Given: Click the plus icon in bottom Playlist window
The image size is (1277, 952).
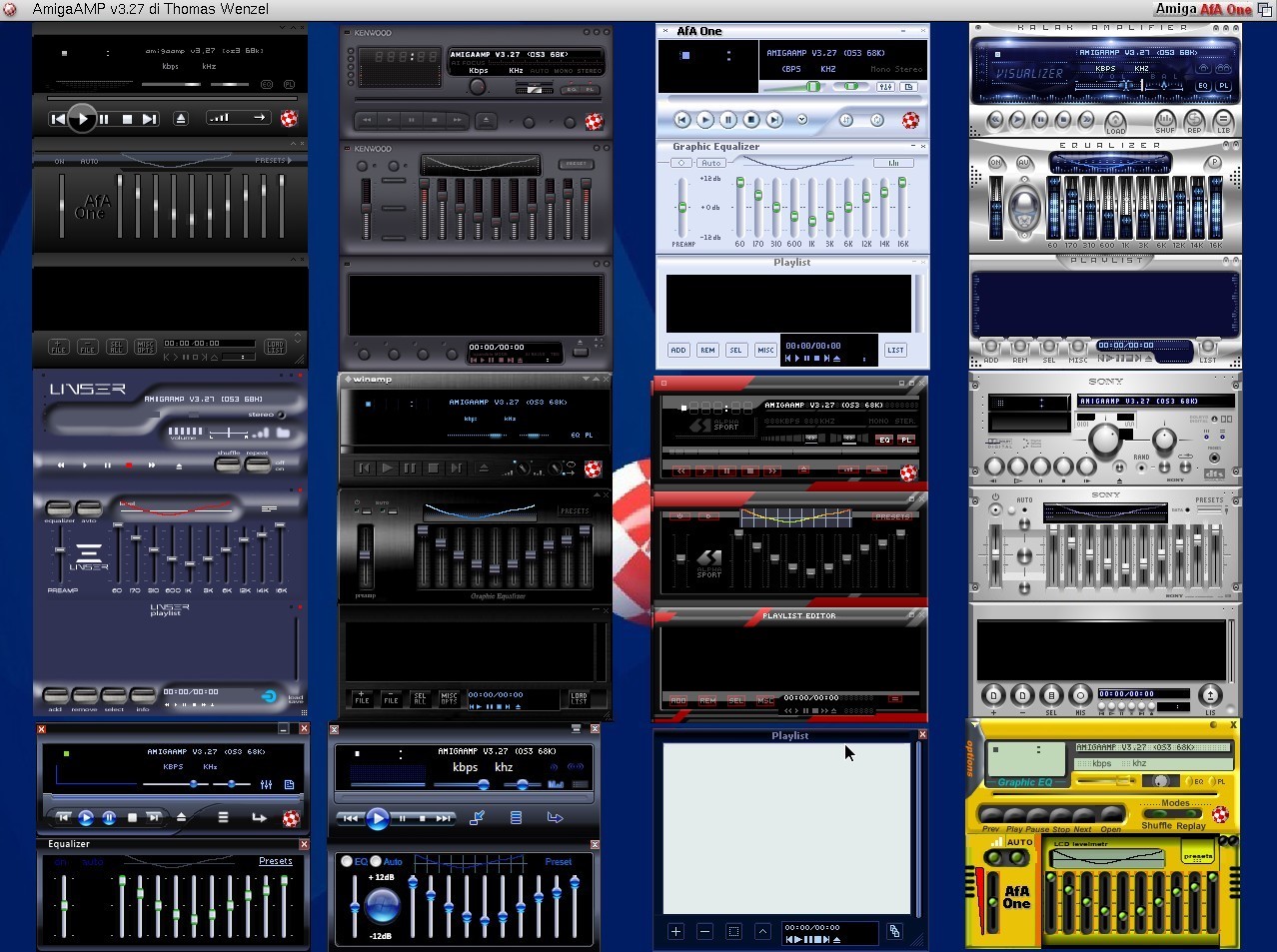Looking at the screenshot, I should [x=675, y=931].
